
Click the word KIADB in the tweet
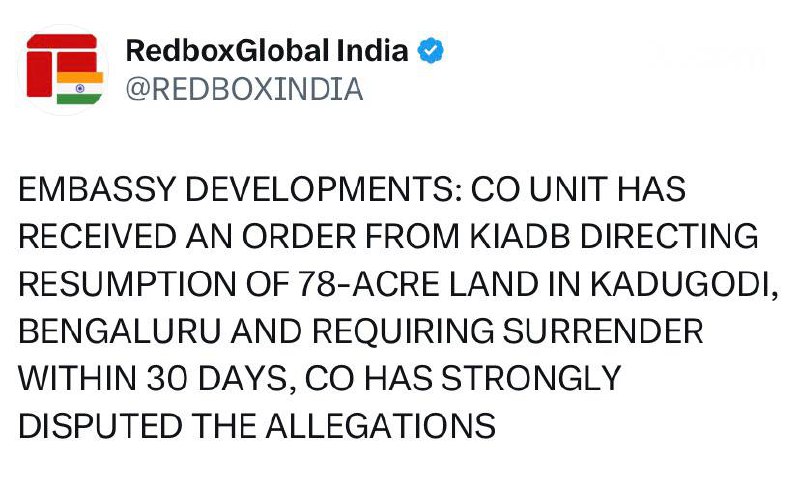519,236
